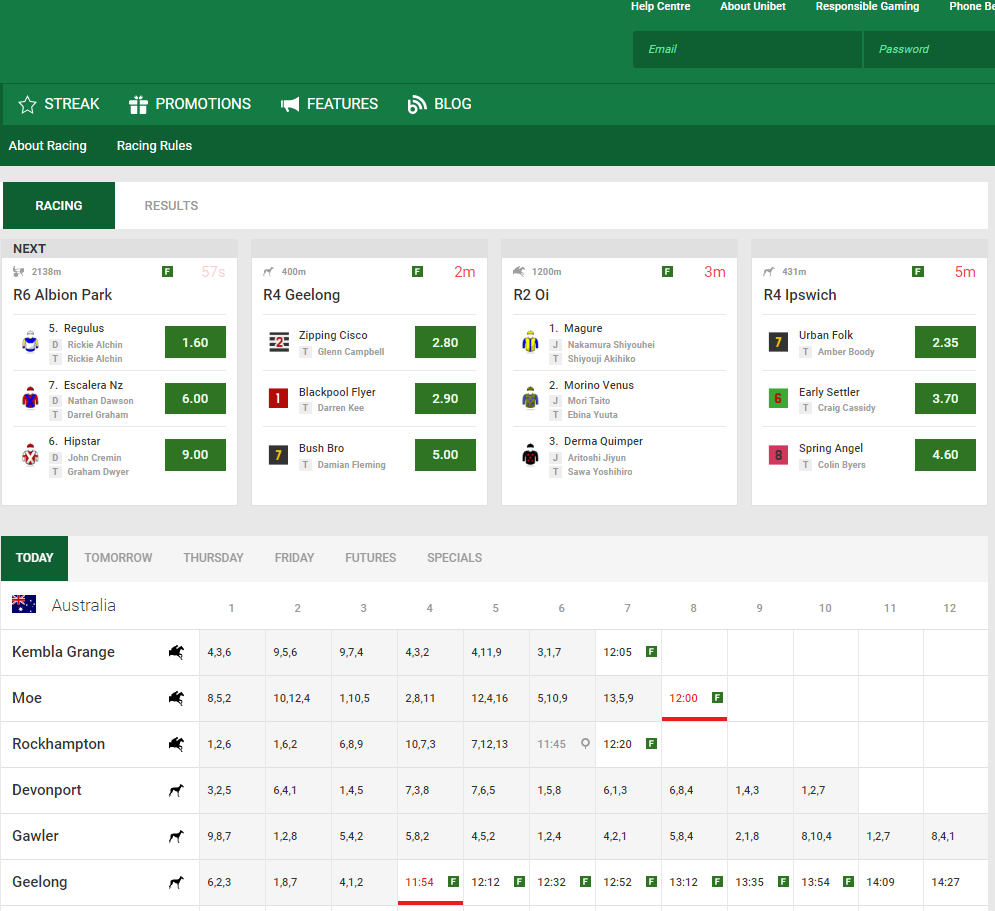The height and width of the screenshot is (911, 995).
Task: Click the fixed odds F badge on R6 Albion Park
Action: (168, 272)
